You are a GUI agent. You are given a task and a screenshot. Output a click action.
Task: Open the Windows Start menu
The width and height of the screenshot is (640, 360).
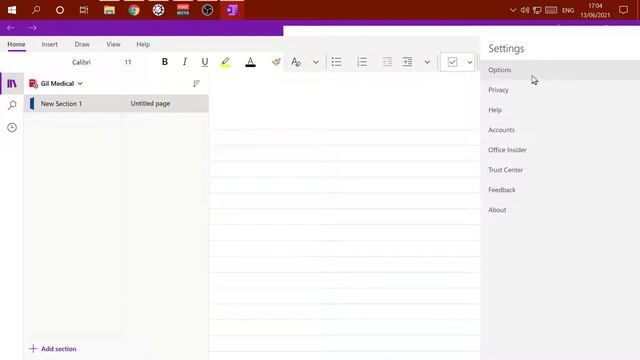[12, 10]
